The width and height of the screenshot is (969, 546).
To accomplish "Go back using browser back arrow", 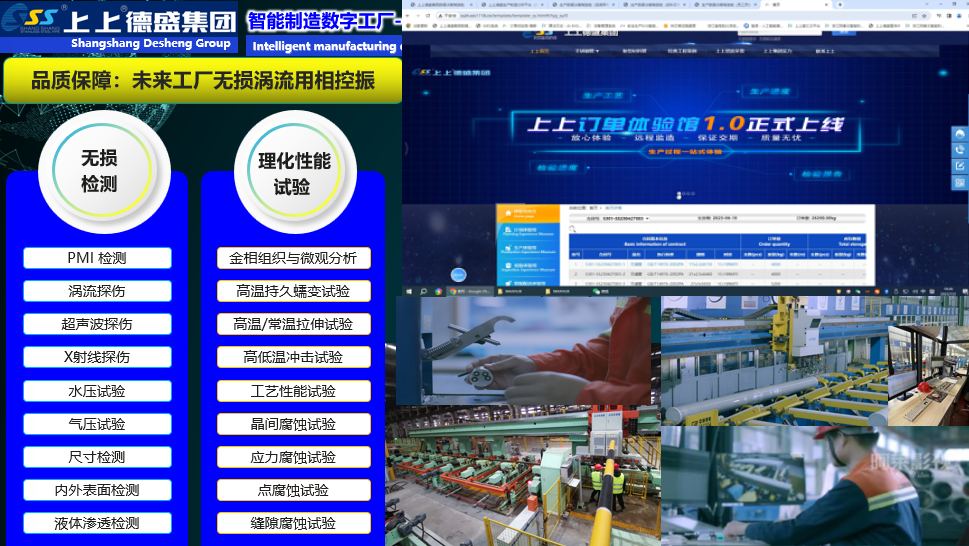I will (408, 15).
